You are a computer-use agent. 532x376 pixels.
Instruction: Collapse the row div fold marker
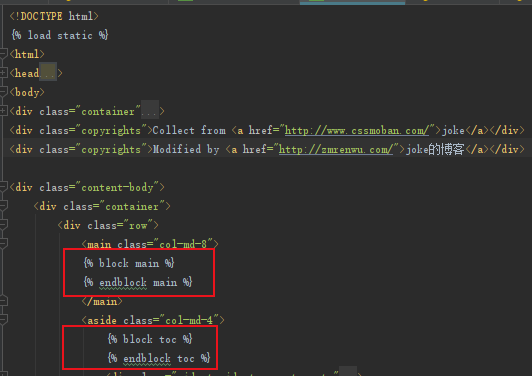[3, 225]
